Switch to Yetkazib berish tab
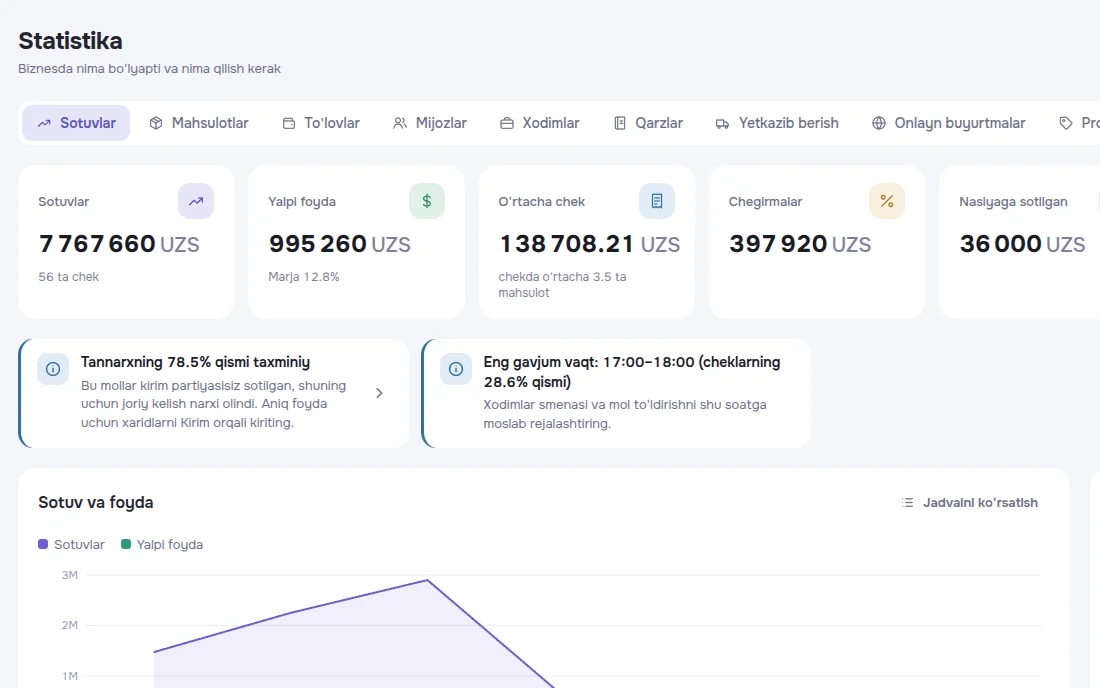 777,123
